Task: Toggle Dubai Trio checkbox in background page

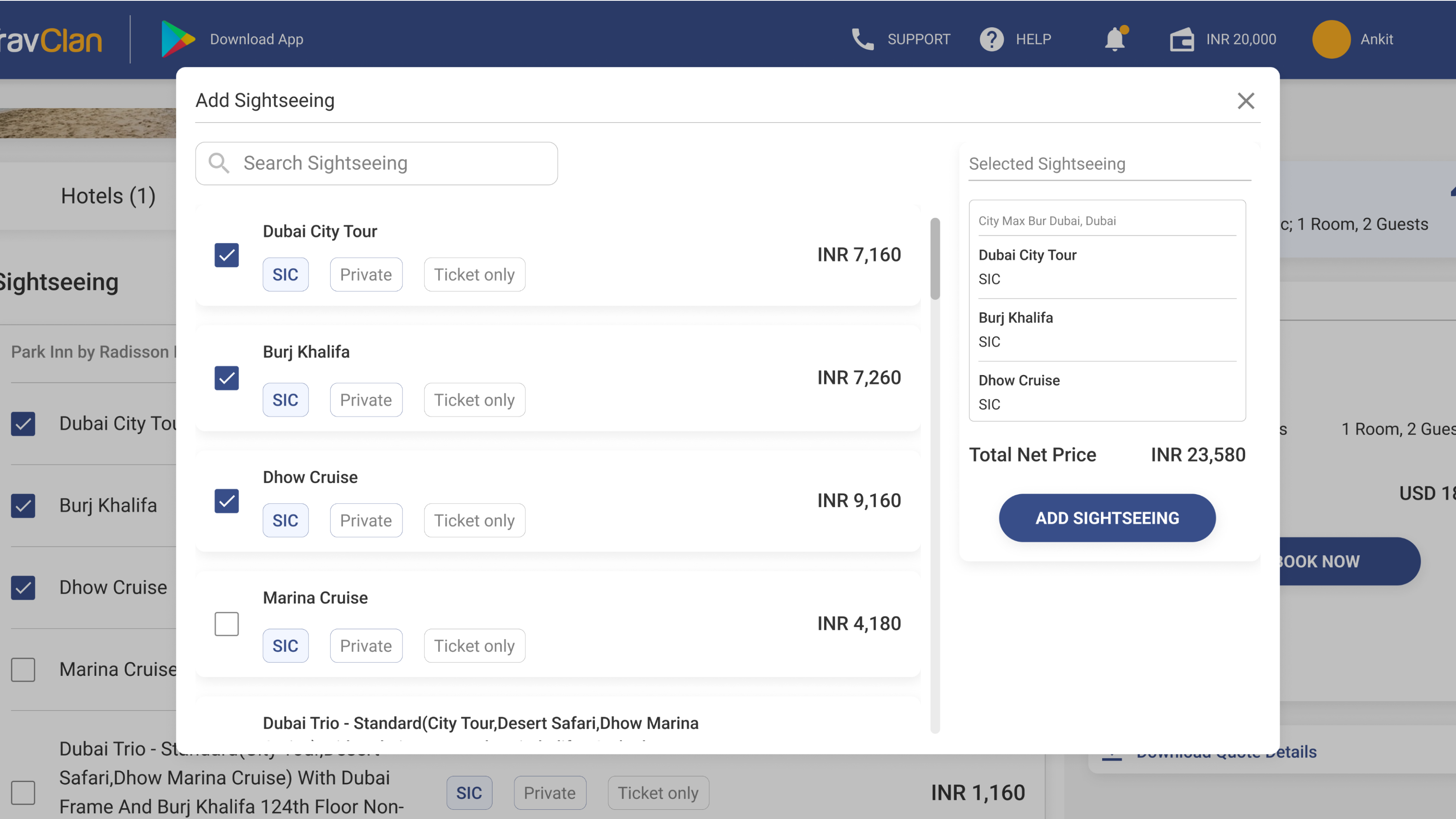Action: coord(23,793)
